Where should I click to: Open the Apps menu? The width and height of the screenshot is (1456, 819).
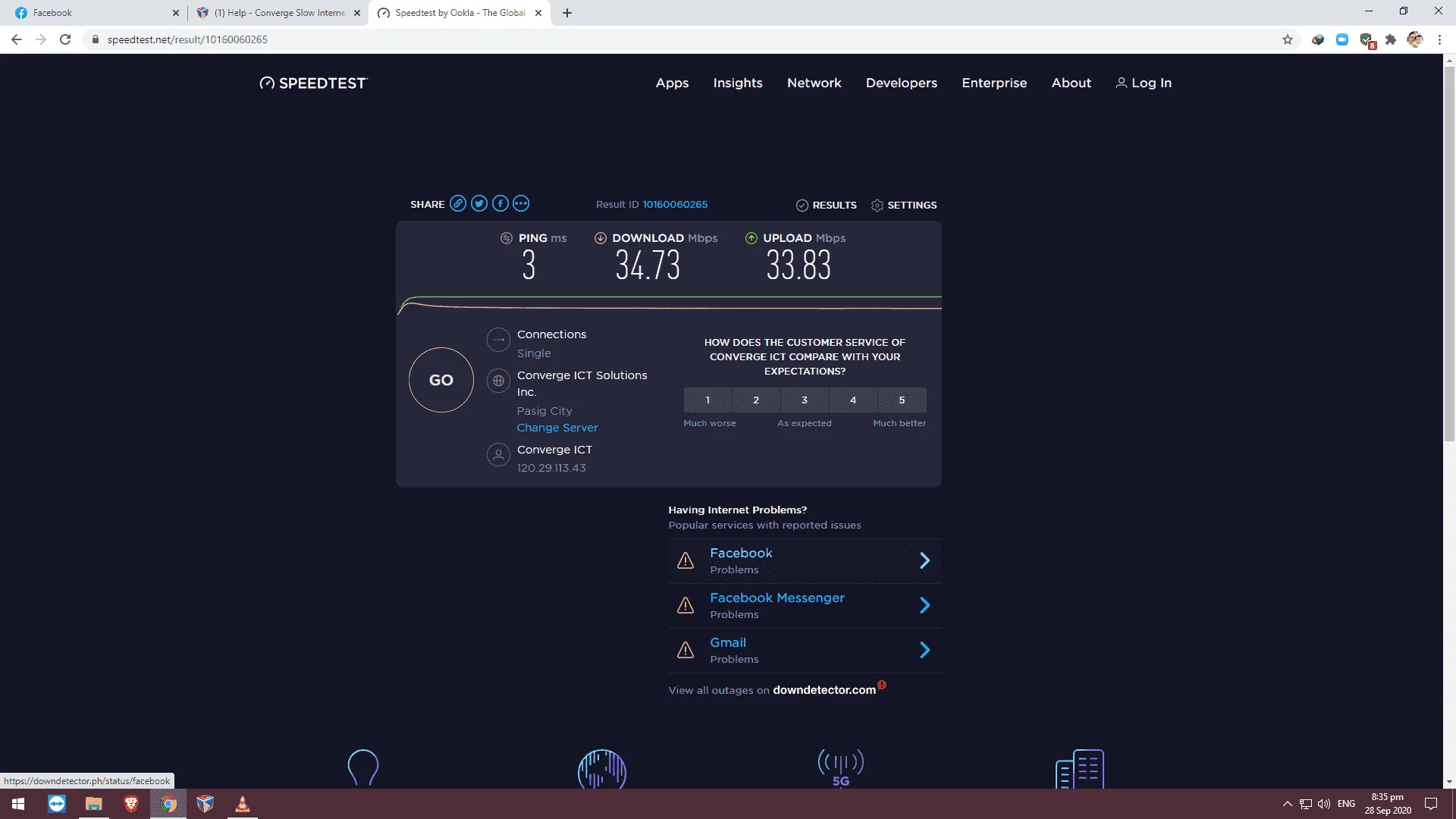click(672, 83)
